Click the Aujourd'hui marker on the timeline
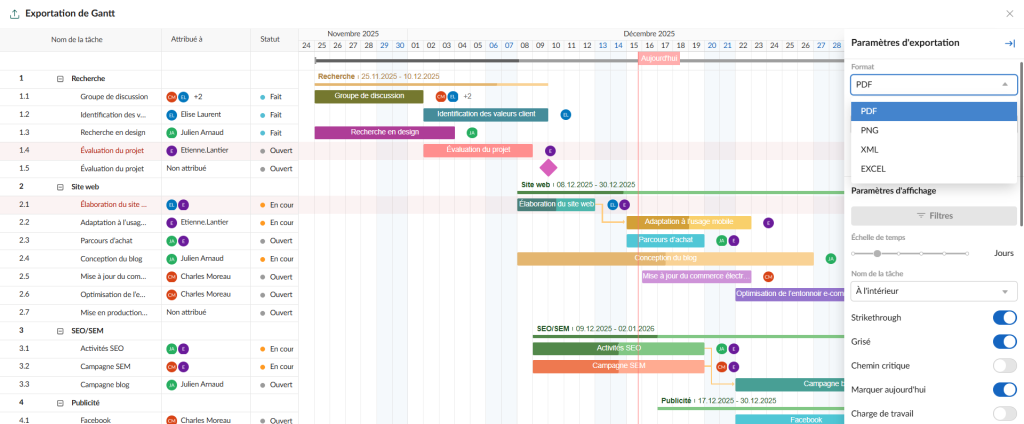The height and width of the screenshot is (424, 1024). click(x=658, y=59)
